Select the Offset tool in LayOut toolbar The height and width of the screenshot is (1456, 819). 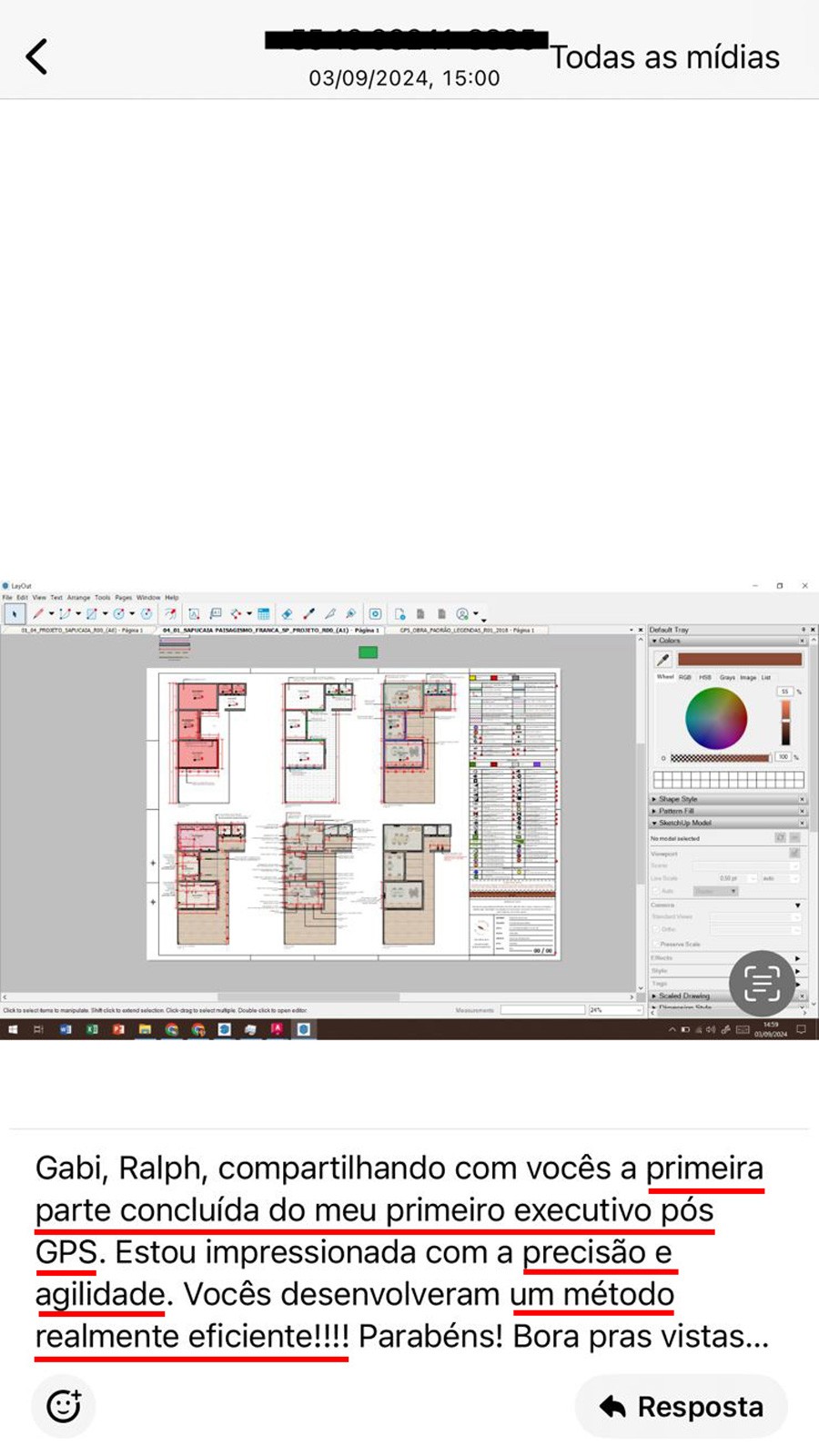point(171,614)
